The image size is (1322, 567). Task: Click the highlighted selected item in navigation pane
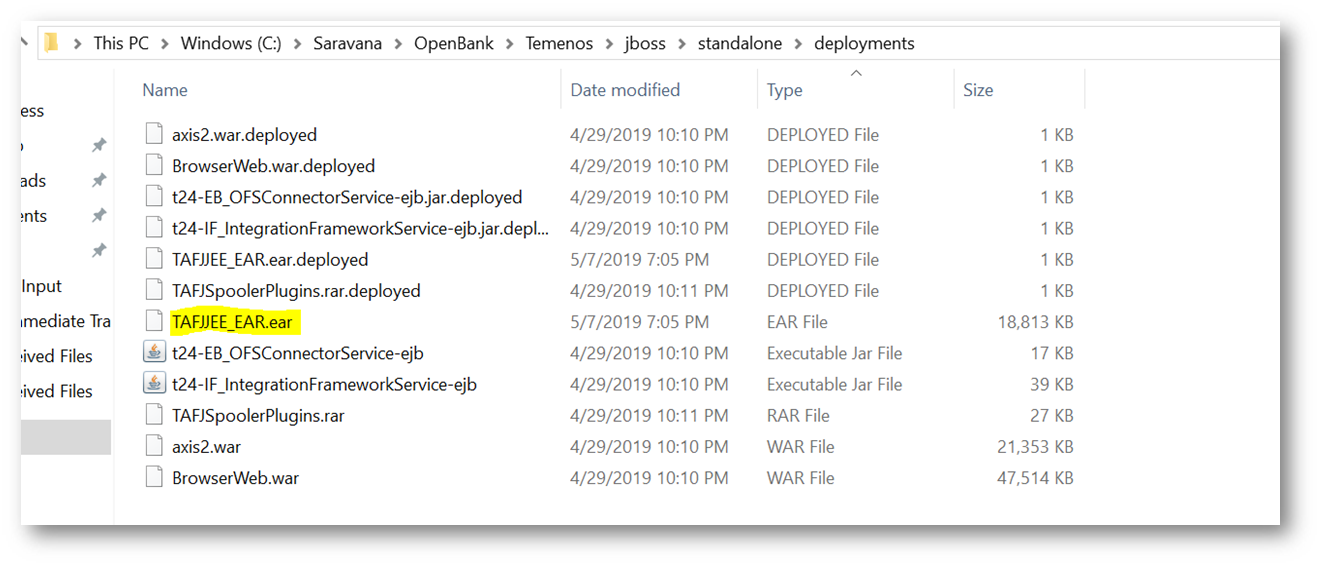click(65, 437)
